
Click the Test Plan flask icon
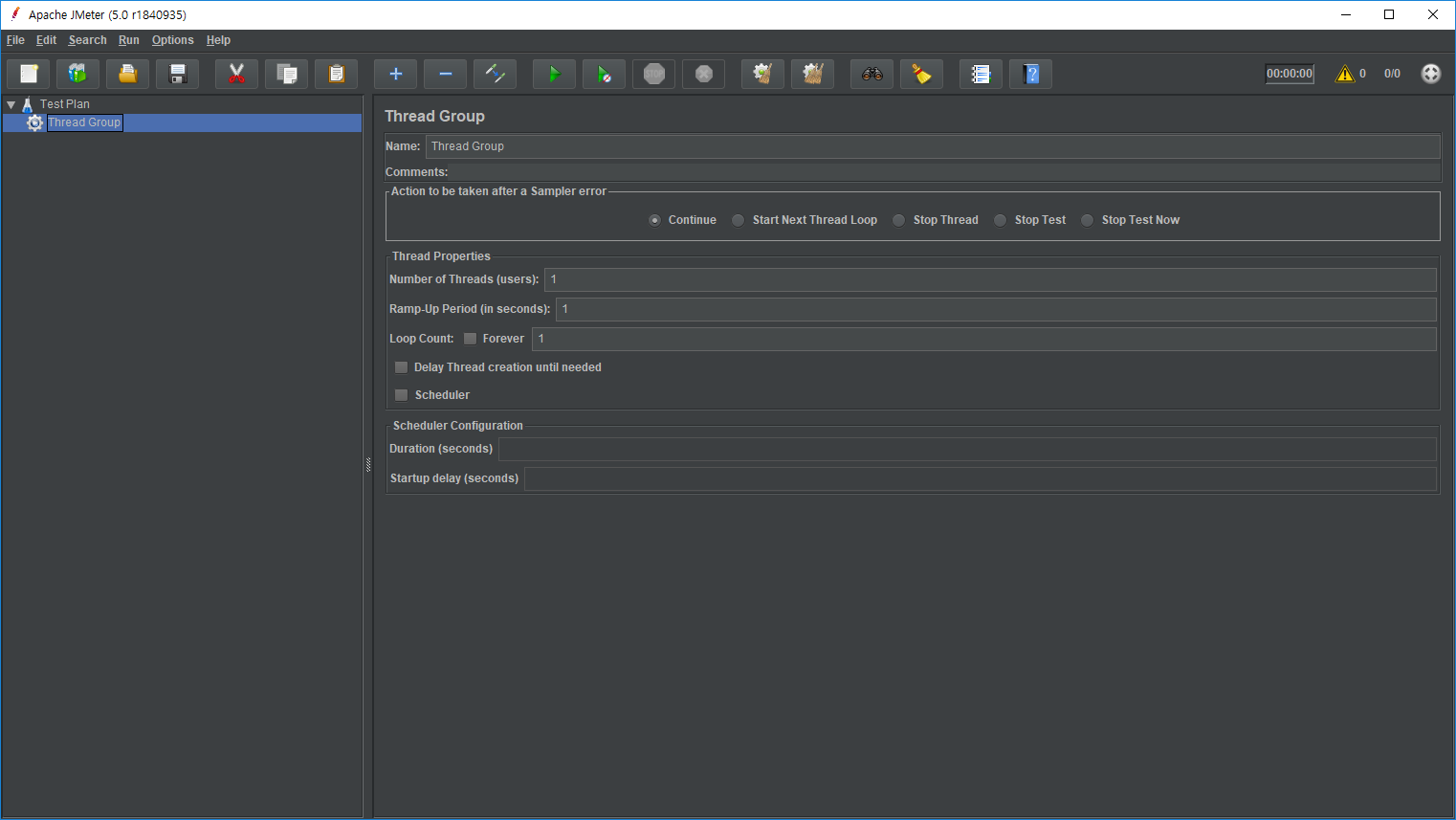[28, 104]
